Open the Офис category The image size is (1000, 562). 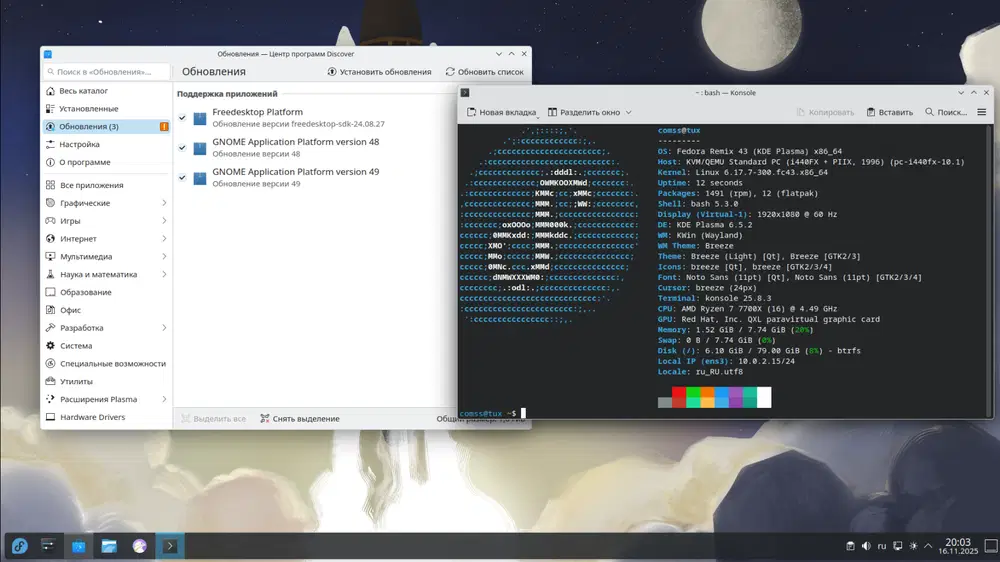pyautogui.click(x=107, y=310)
